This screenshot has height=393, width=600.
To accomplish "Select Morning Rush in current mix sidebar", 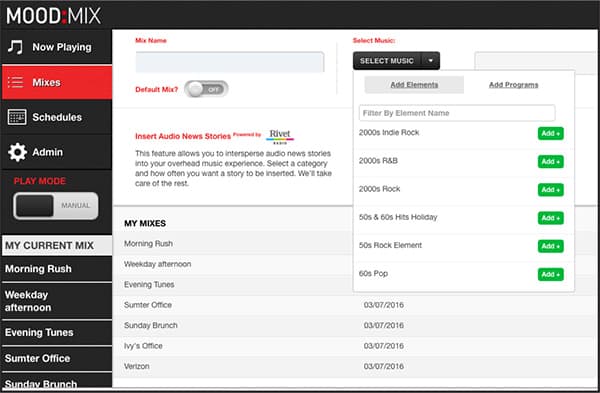I will click(x=57, y=269).
